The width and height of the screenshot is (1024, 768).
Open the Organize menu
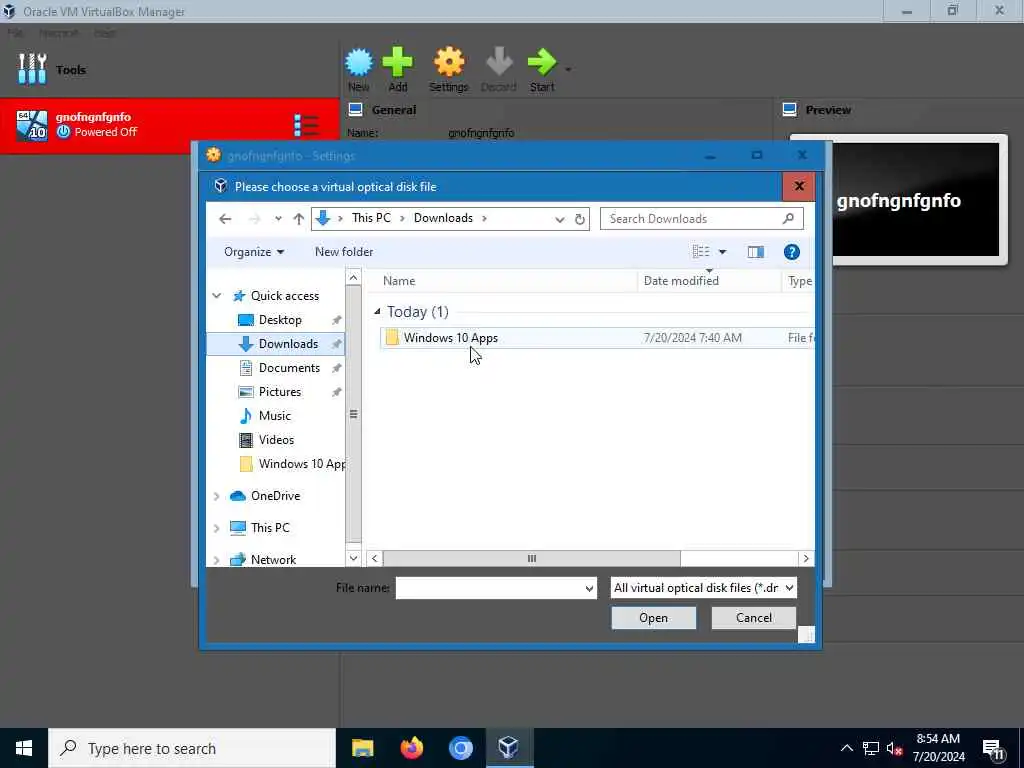click(253, 252)
